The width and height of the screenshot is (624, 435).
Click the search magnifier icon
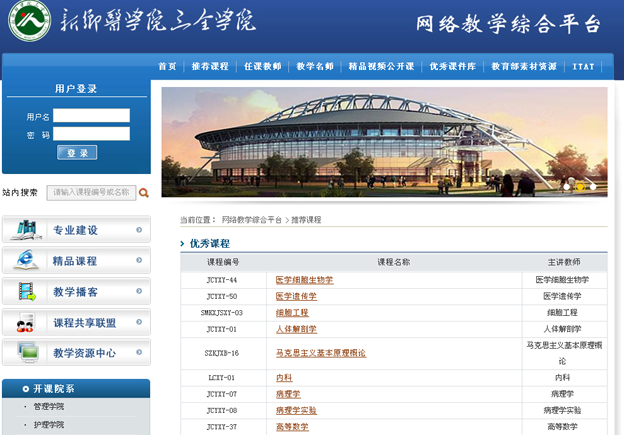(x=144, y=193)
